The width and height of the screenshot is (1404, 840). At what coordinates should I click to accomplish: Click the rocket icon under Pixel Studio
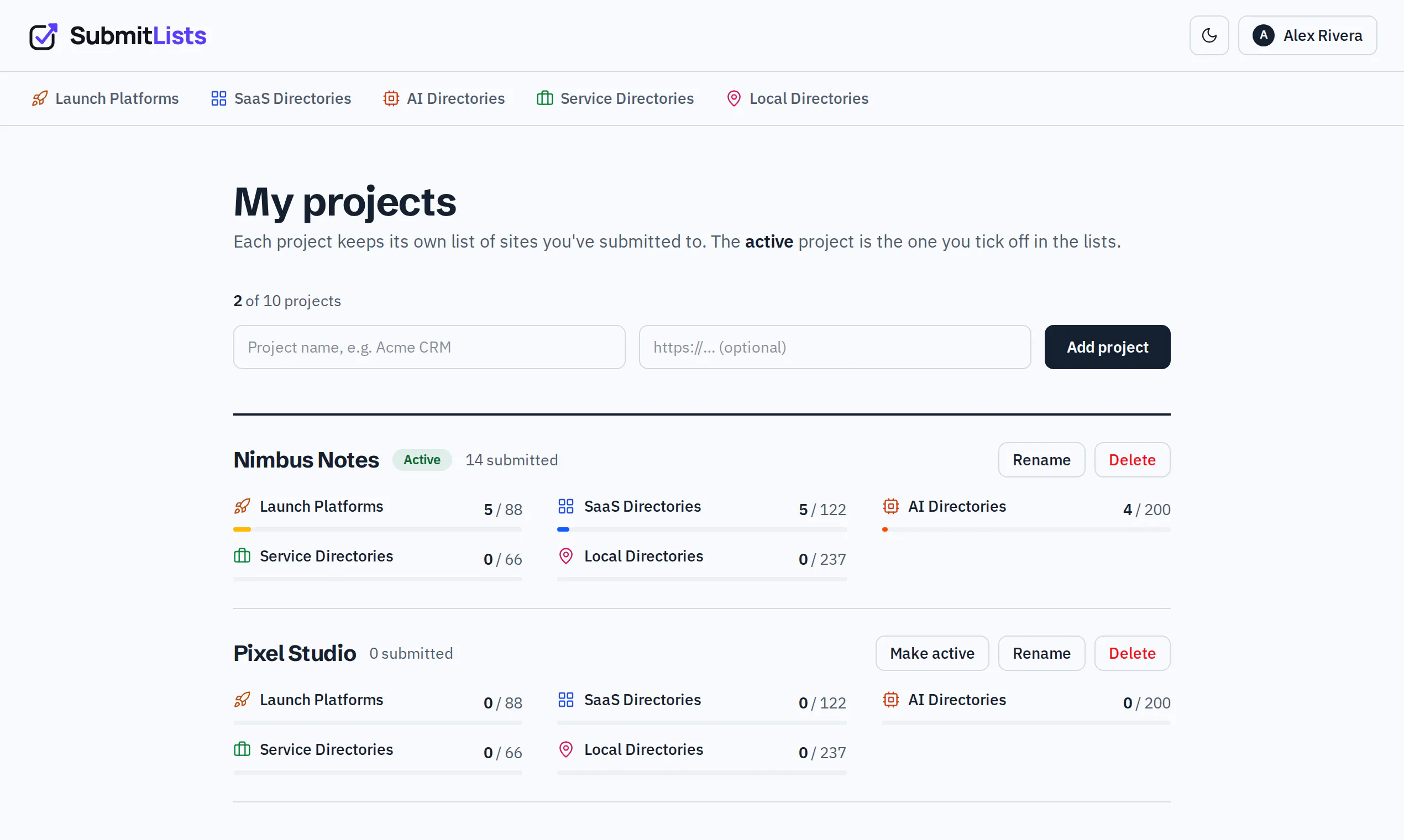[242, 700]
